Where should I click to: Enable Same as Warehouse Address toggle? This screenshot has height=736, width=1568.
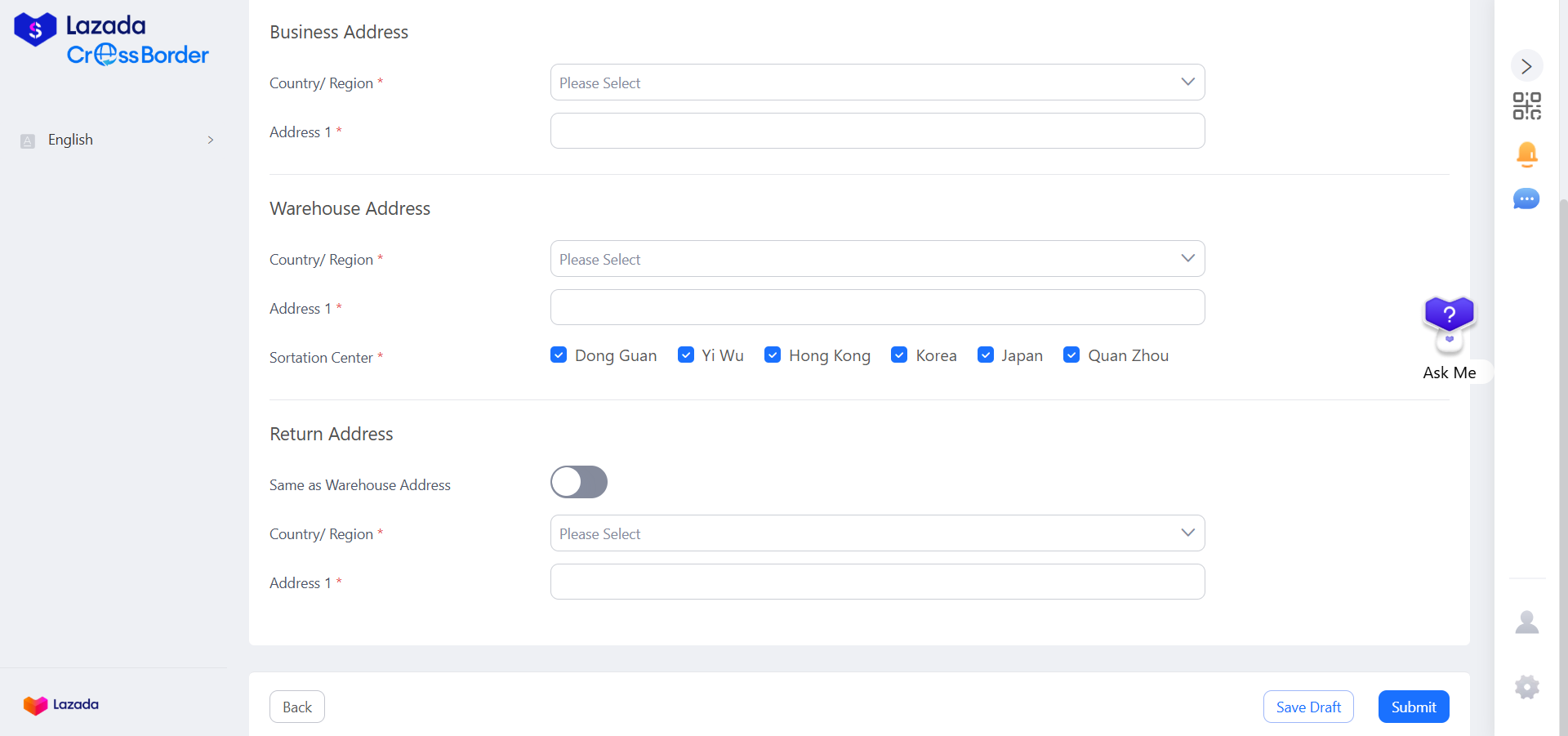click(x=579, y=482)
